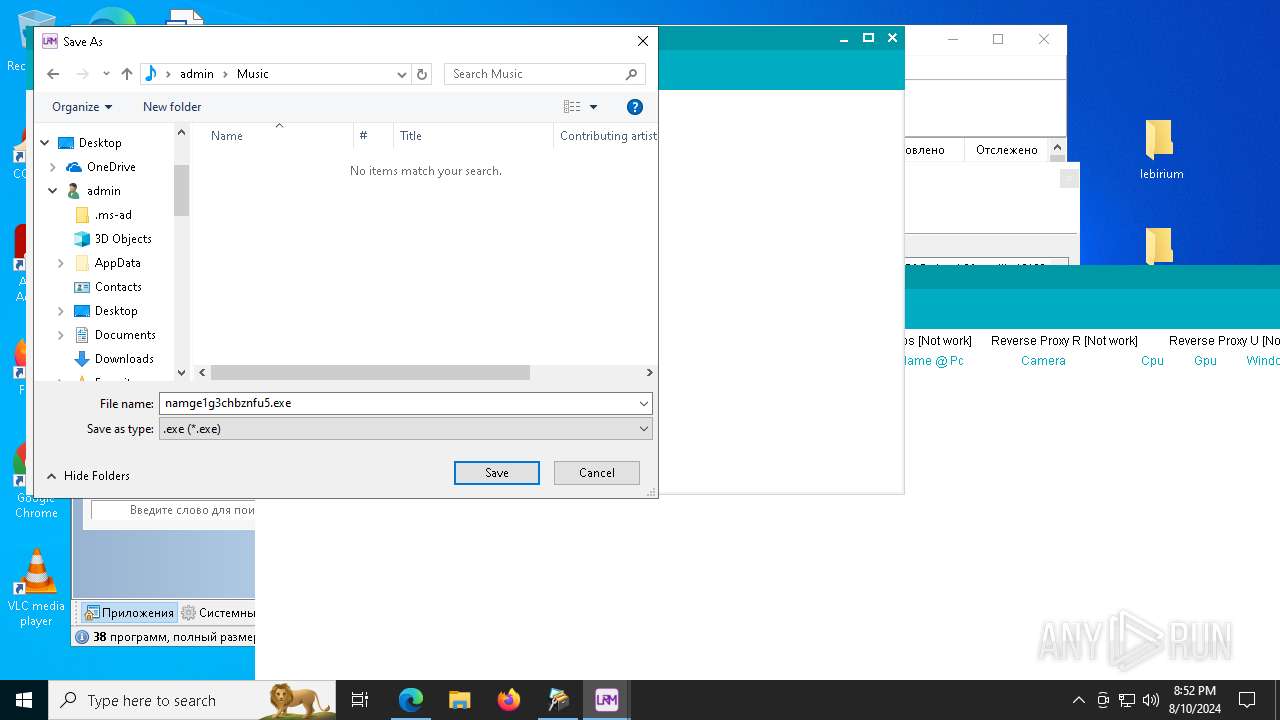Open Save as type dropdown

tap(406, 429)
